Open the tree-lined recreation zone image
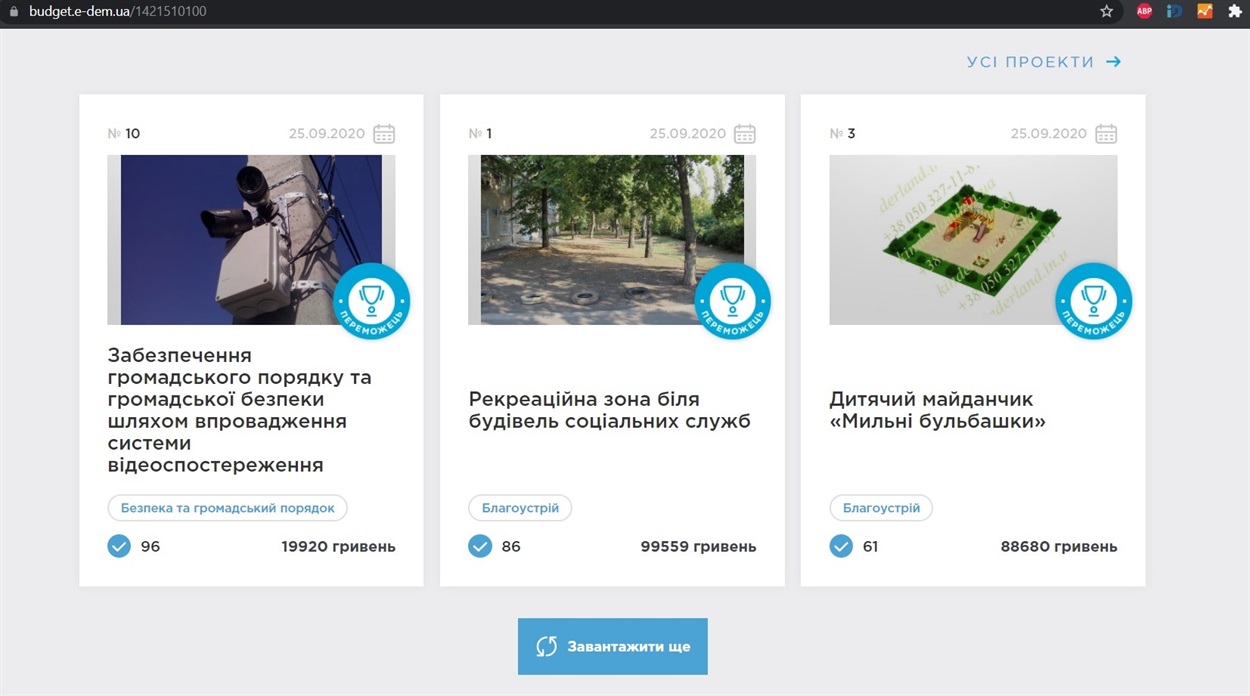This screenshot has width=1250, height=696. click(x=612, y=240)
